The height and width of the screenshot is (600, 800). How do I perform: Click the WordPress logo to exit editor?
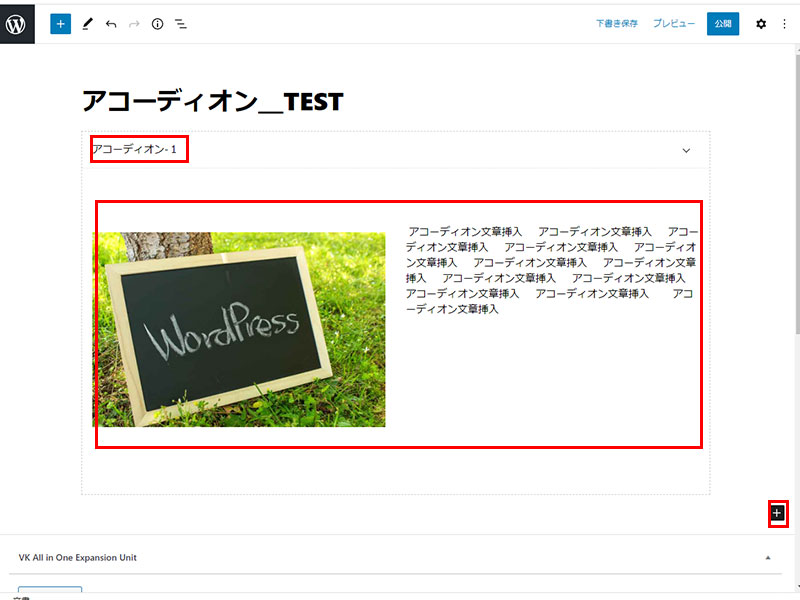click(x=17, y=23)
